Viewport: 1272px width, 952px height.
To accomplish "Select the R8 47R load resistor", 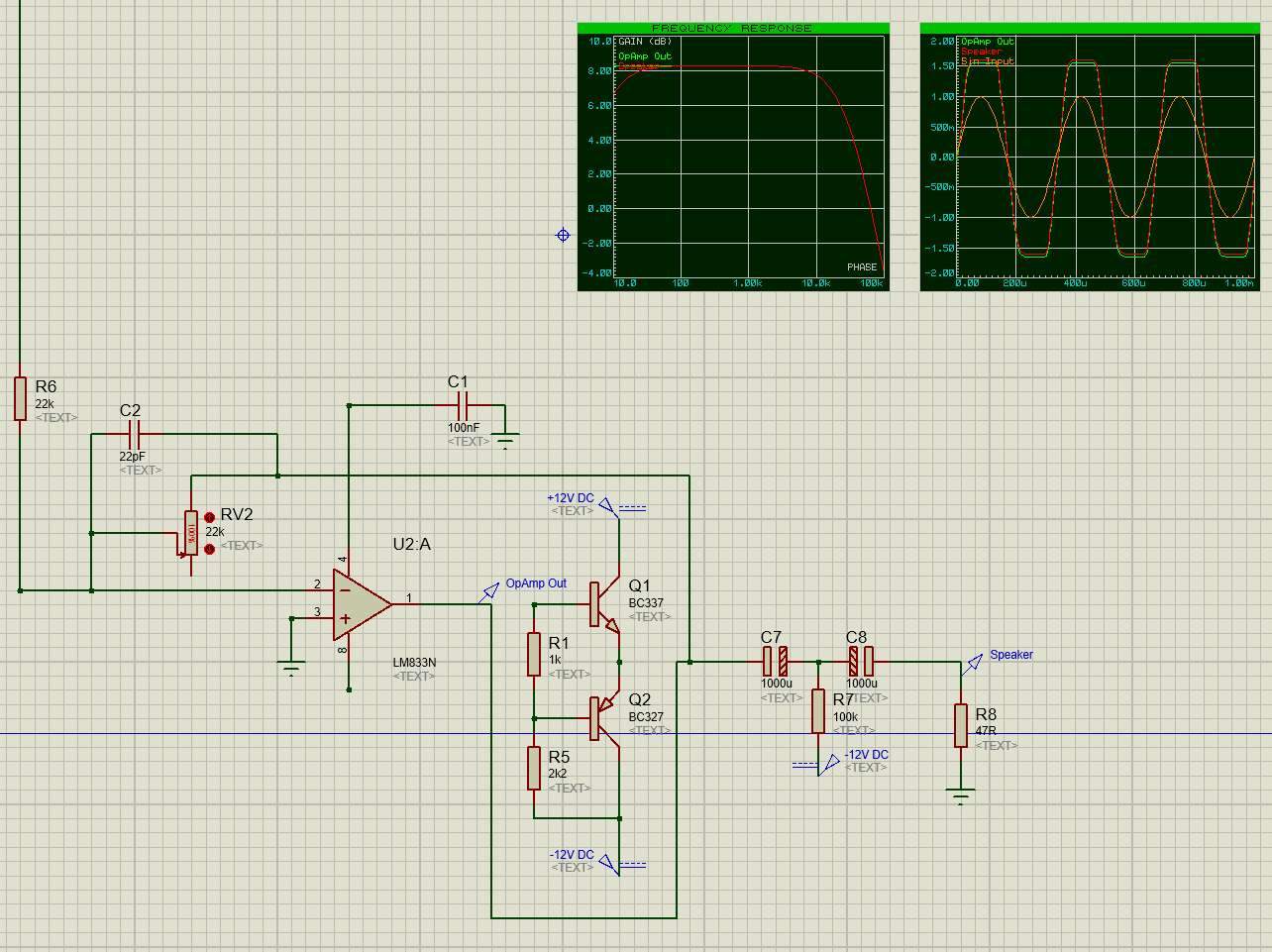I will (x=960, y=725).
